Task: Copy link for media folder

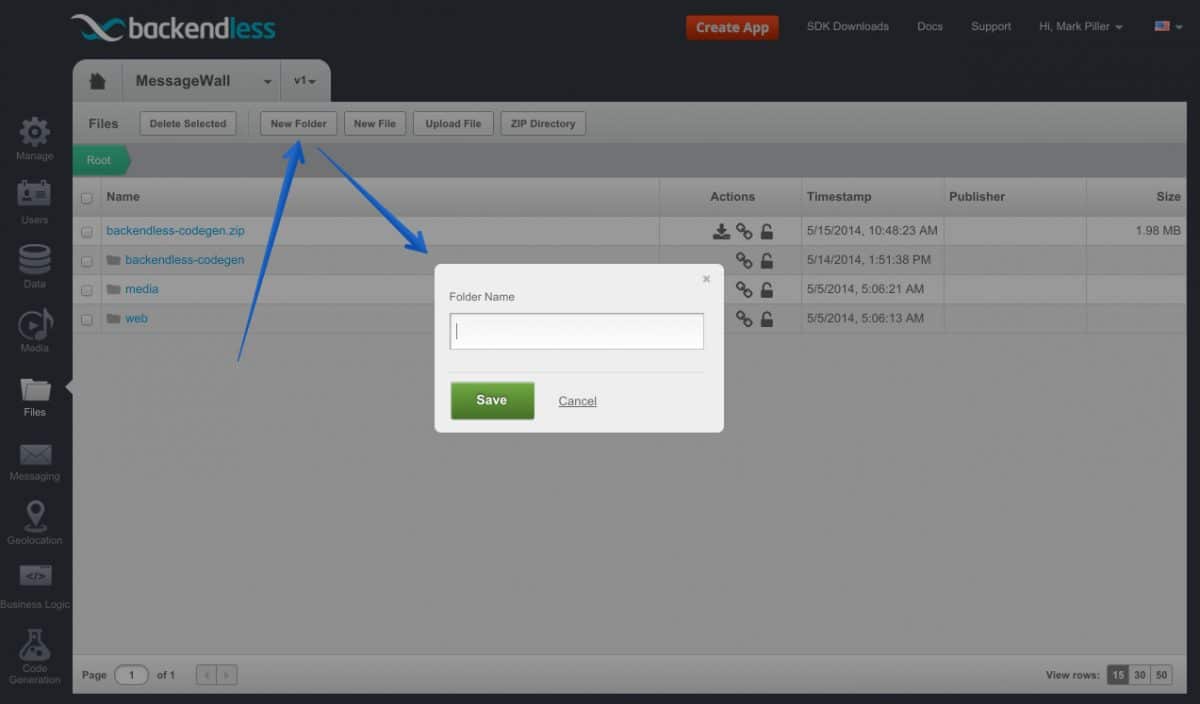Action: coord(744,289)
